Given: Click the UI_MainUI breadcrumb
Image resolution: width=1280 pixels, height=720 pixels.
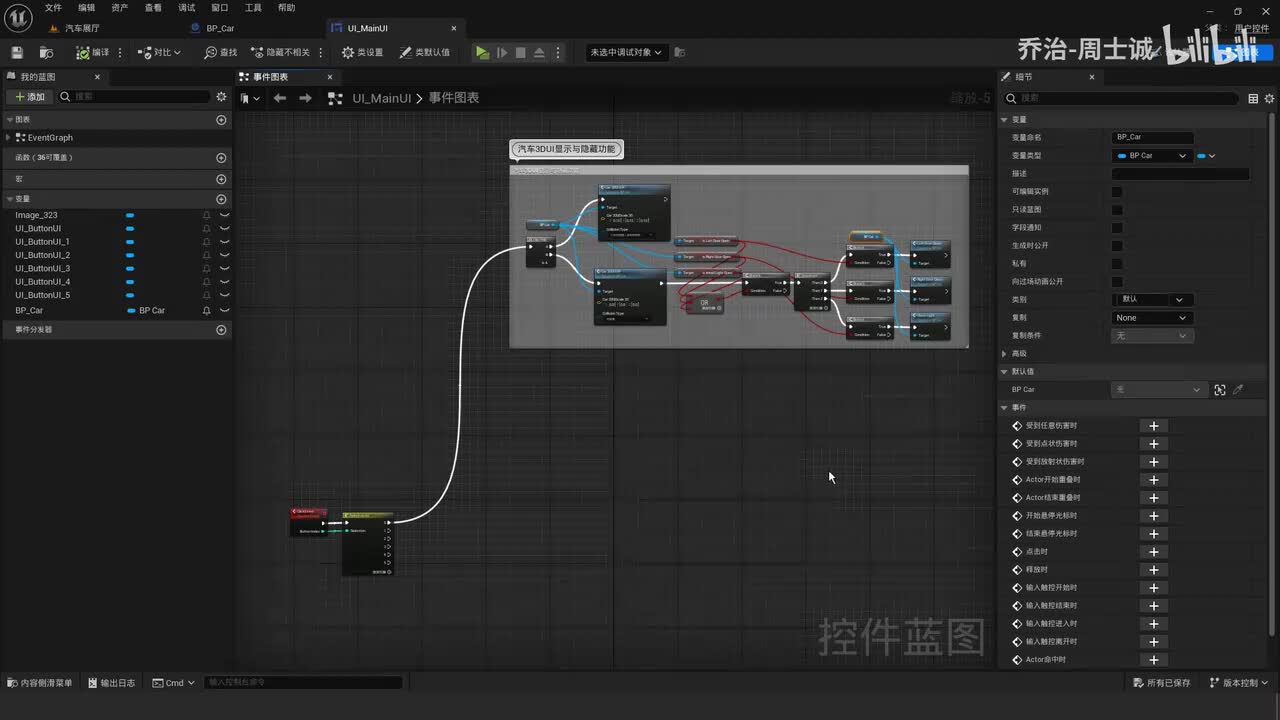Looking at the screenshot, I should (x=382, y=98).
